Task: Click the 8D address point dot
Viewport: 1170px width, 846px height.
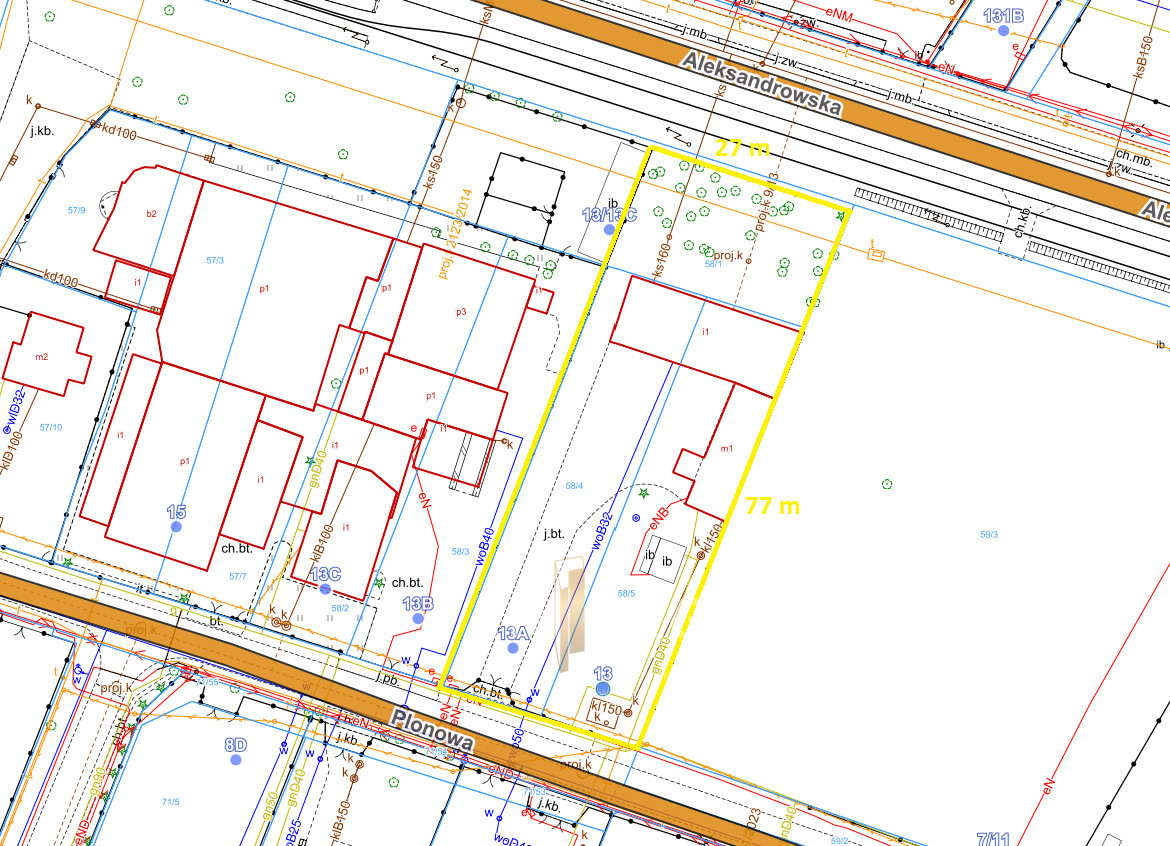Action: (x=235, y=760)
